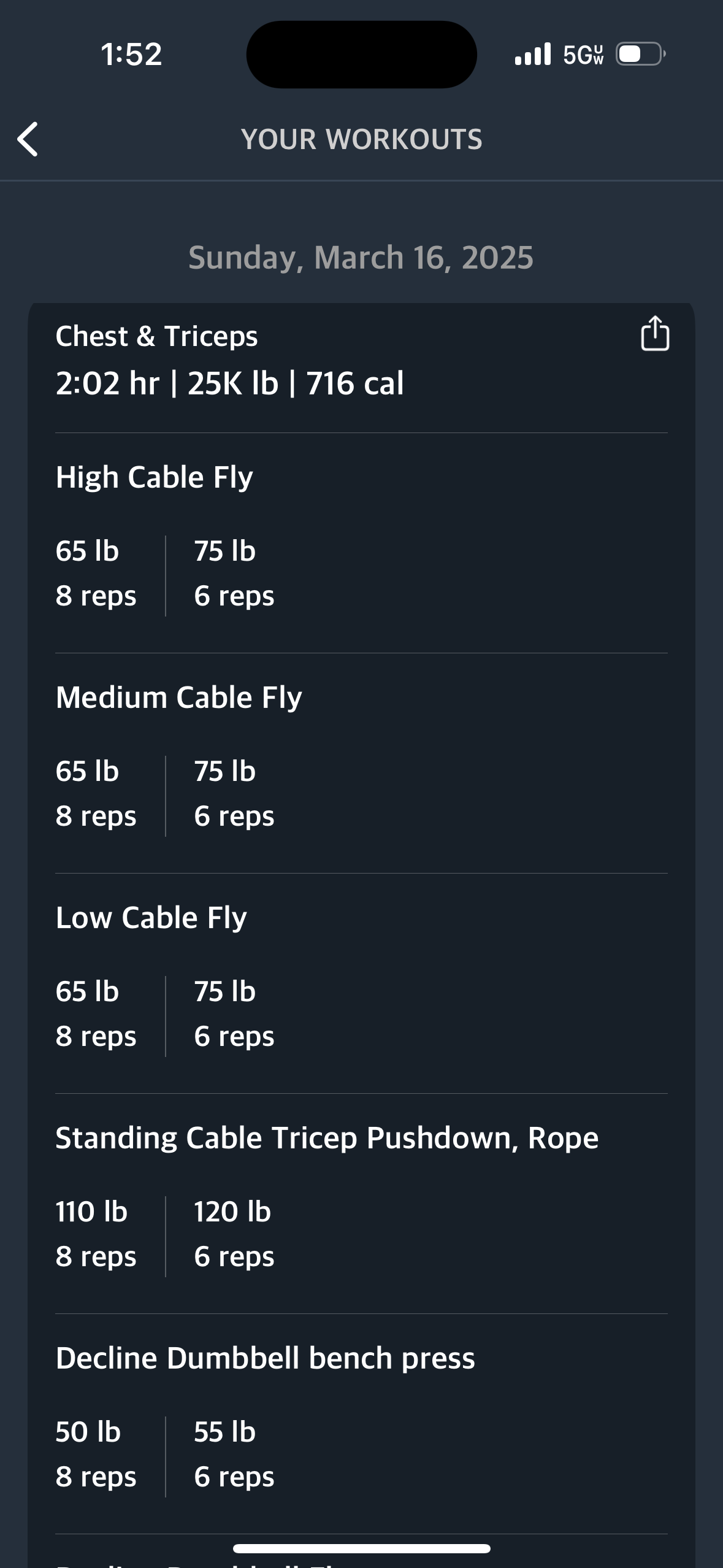Viewport: 723px width, 1568px height.
Task: Tap the 1:52 clock in status bar
Action: pos(131,54)
